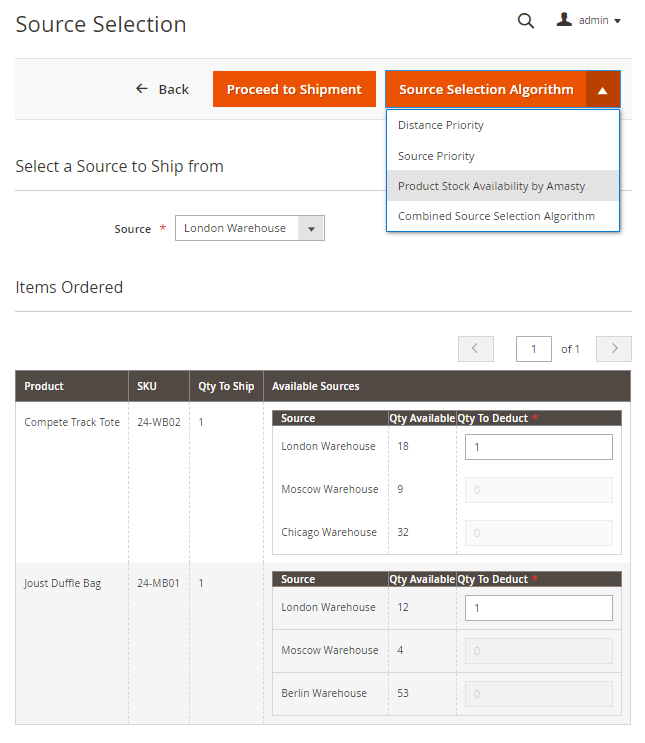Screen dimensions: 645x743
Task: Click the SKU column header
Action: point(147,386)
